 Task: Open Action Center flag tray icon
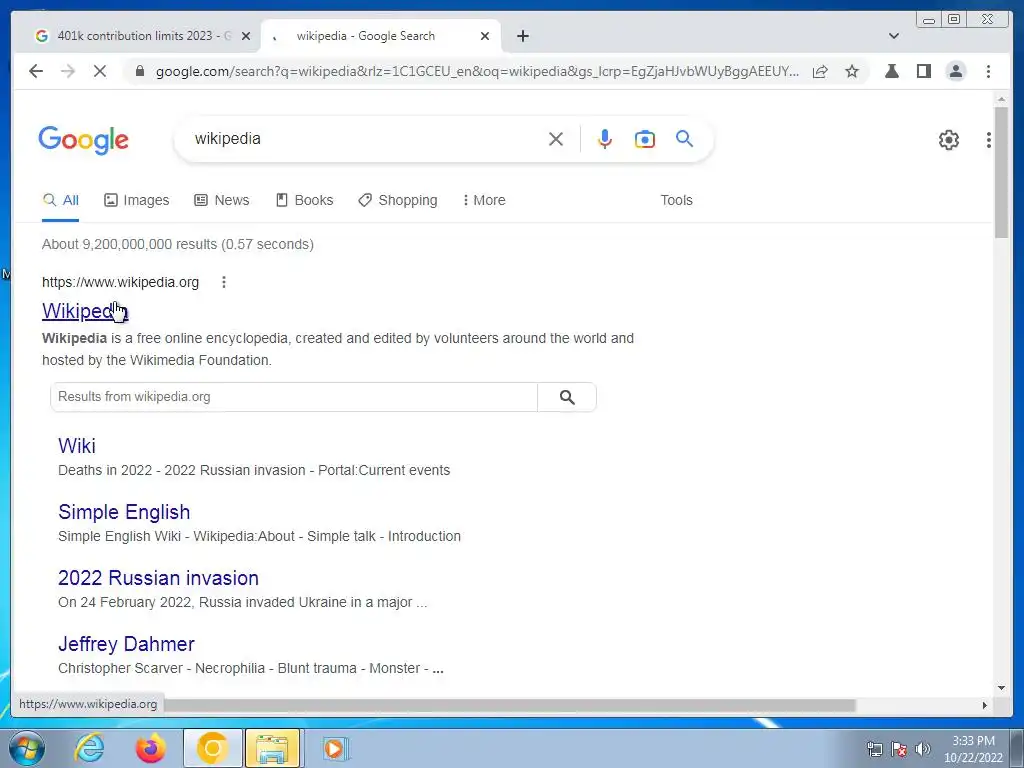tap(899, 749)
